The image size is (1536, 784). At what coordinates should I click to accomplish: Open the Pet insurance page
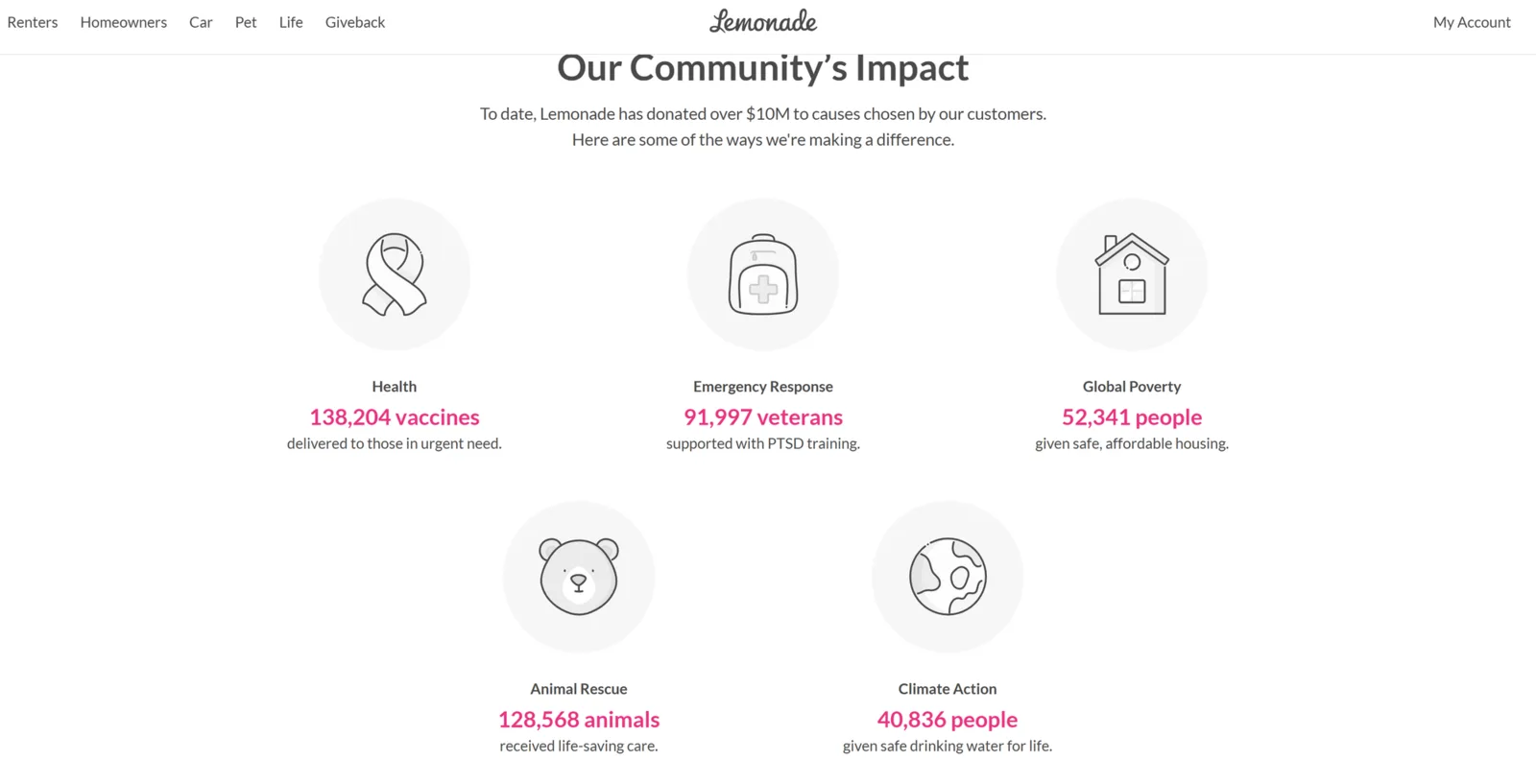(x=246, y=22)
